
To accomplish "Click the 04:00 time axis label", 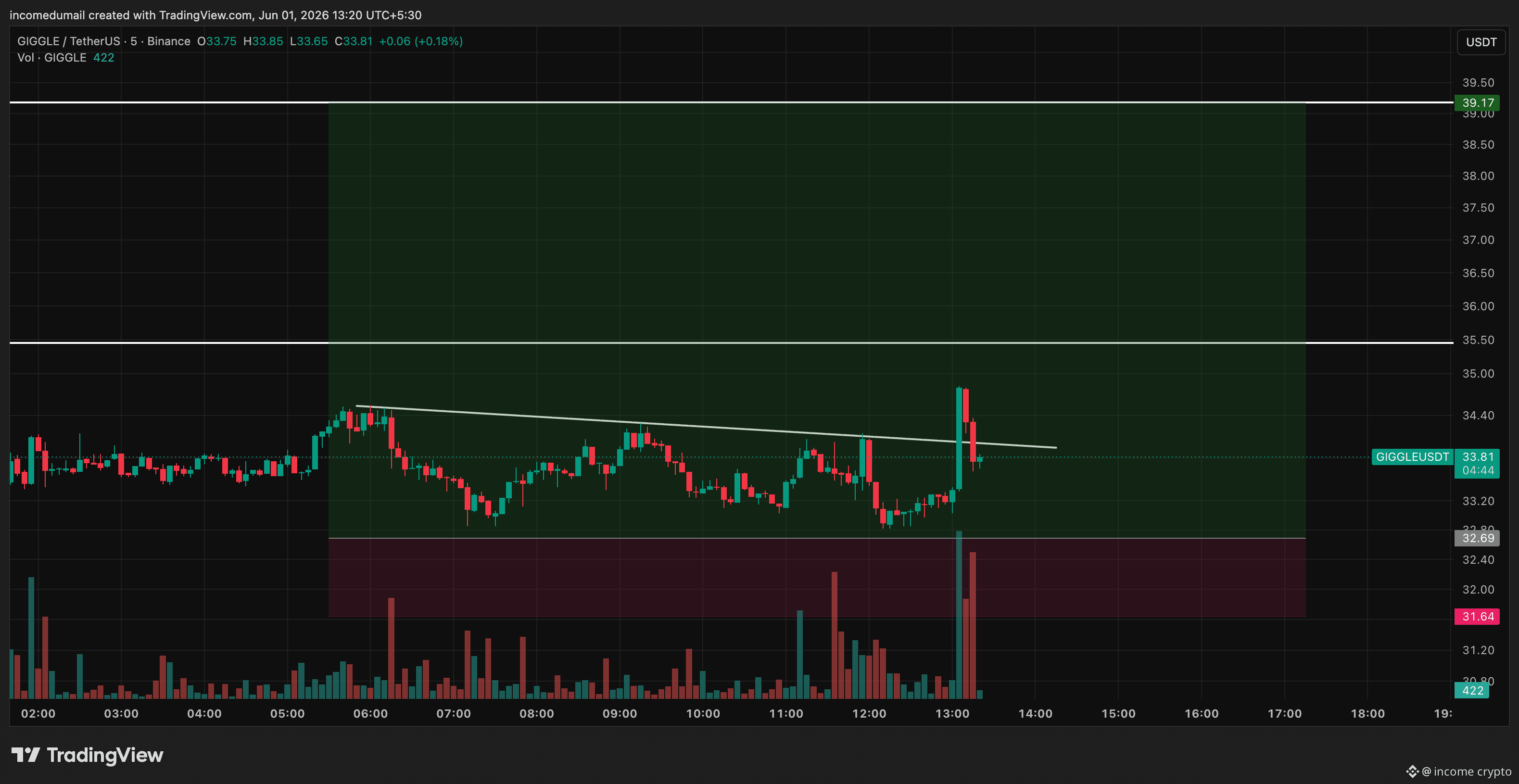I will click(204, 713).
